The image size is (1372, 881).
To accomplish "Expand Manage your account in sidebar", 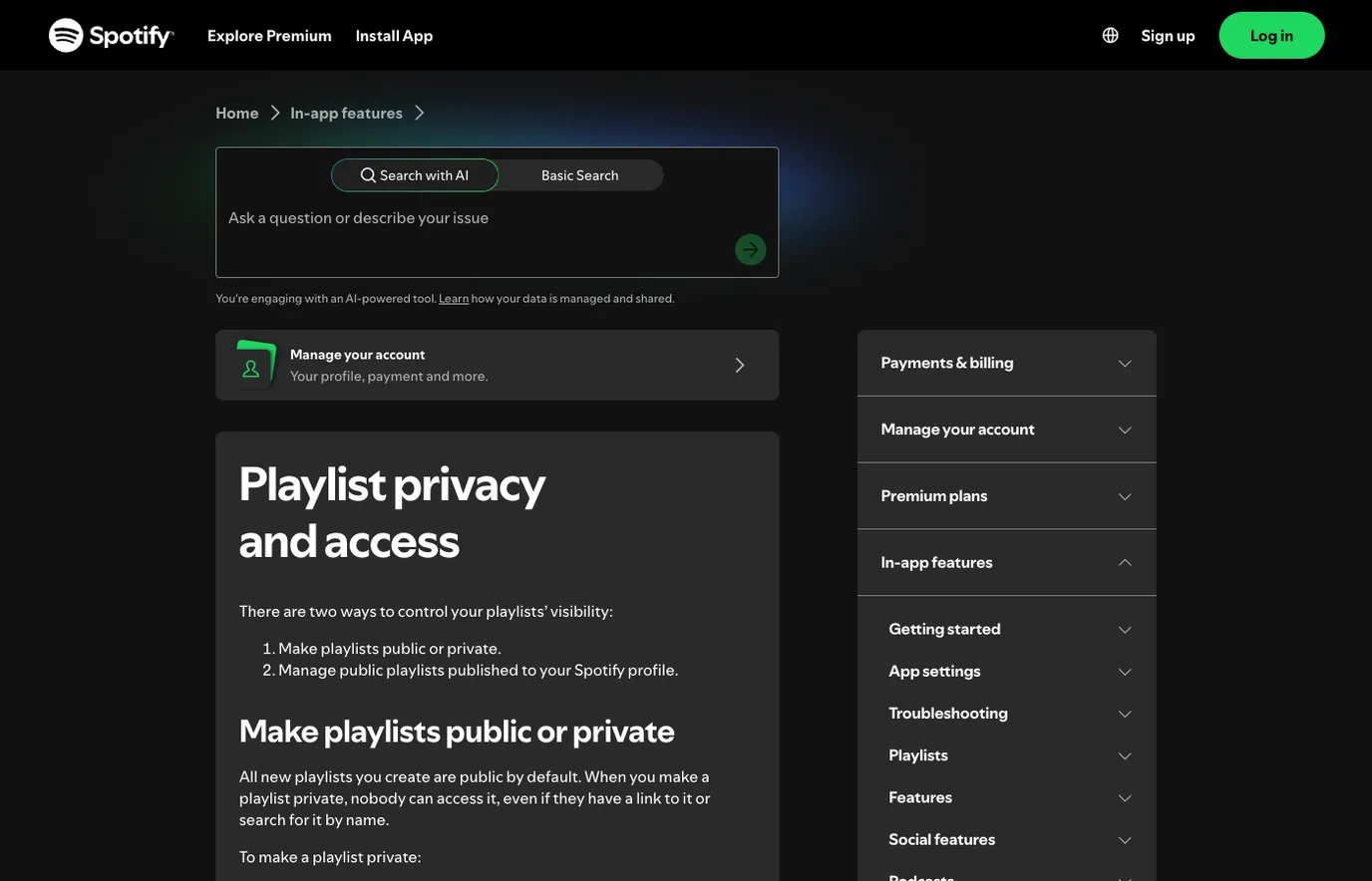I will 1007,430.
